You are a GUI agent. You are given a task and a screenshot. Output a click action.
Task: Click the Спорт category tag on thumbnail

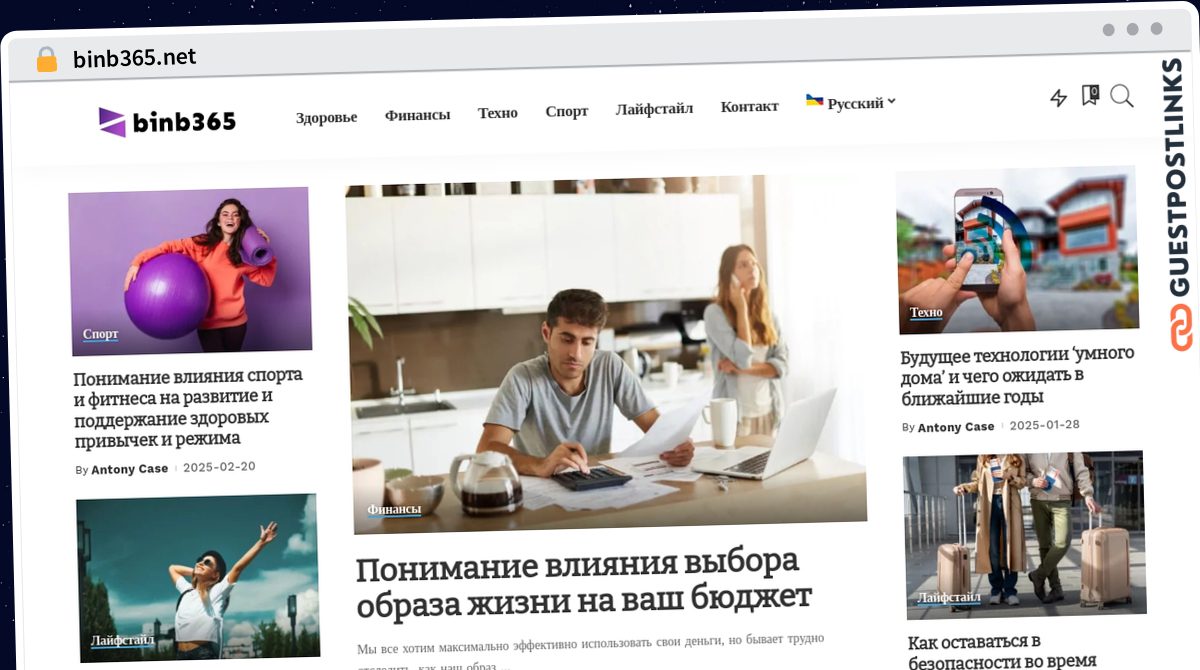pos(100,334)
